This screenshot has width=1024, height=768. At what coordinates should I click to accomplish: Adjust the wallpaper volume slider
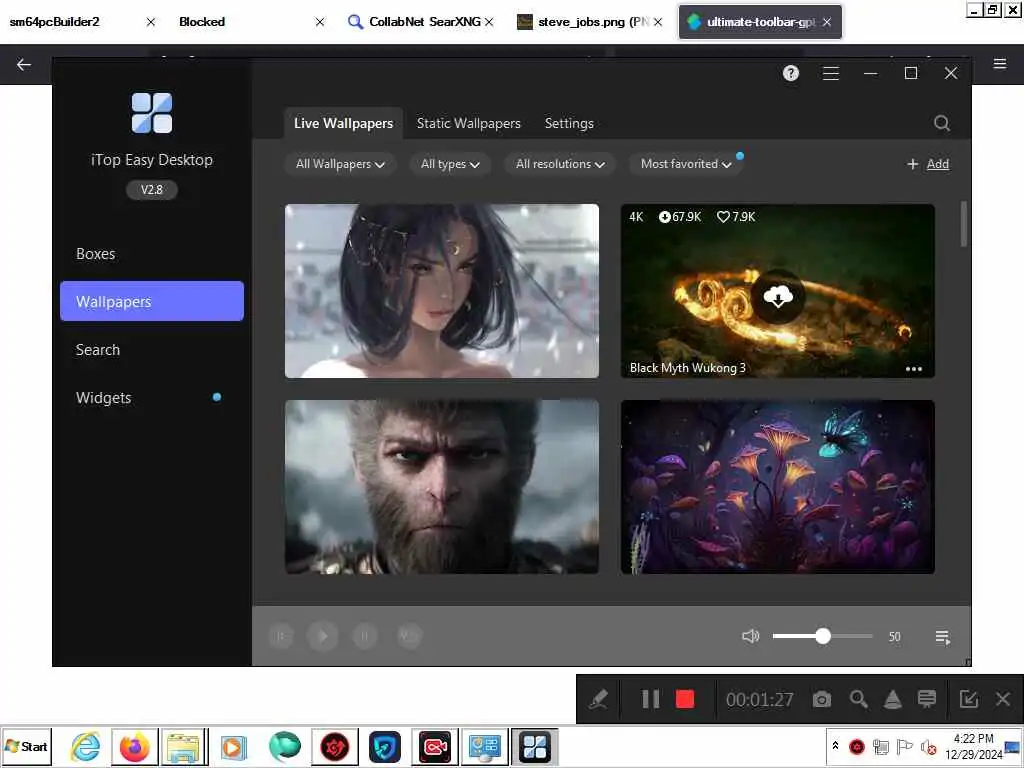(822, 636)
